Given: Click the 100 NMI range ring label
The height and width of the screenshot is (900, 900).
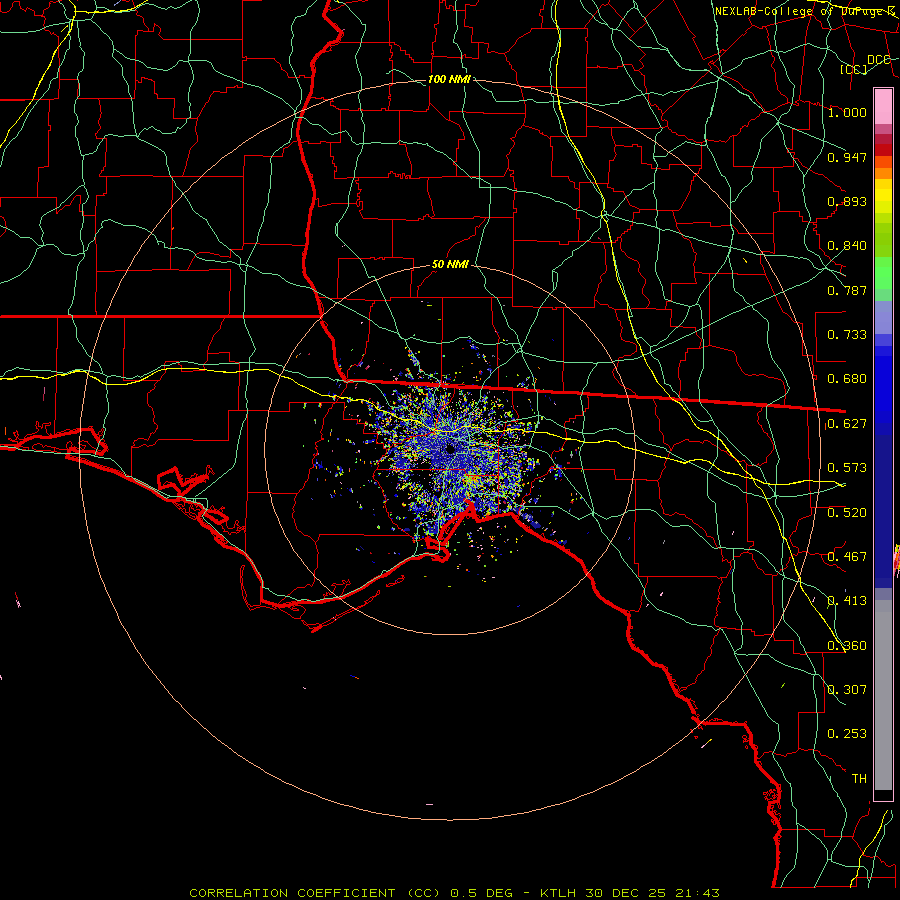Looking at the screenshot, I should tap(449, 79).
